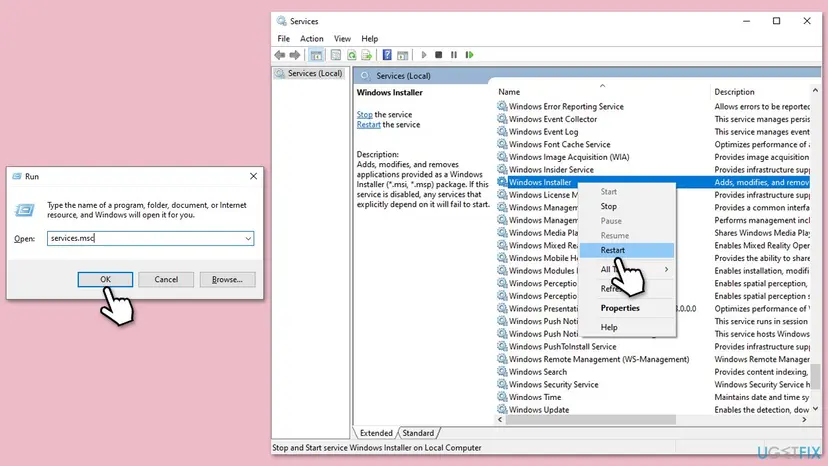Image resolution: width=828 pixels, height=466 pixels.
Task: Stop the service with the toolbar stop icon
Action: (438, 55)
